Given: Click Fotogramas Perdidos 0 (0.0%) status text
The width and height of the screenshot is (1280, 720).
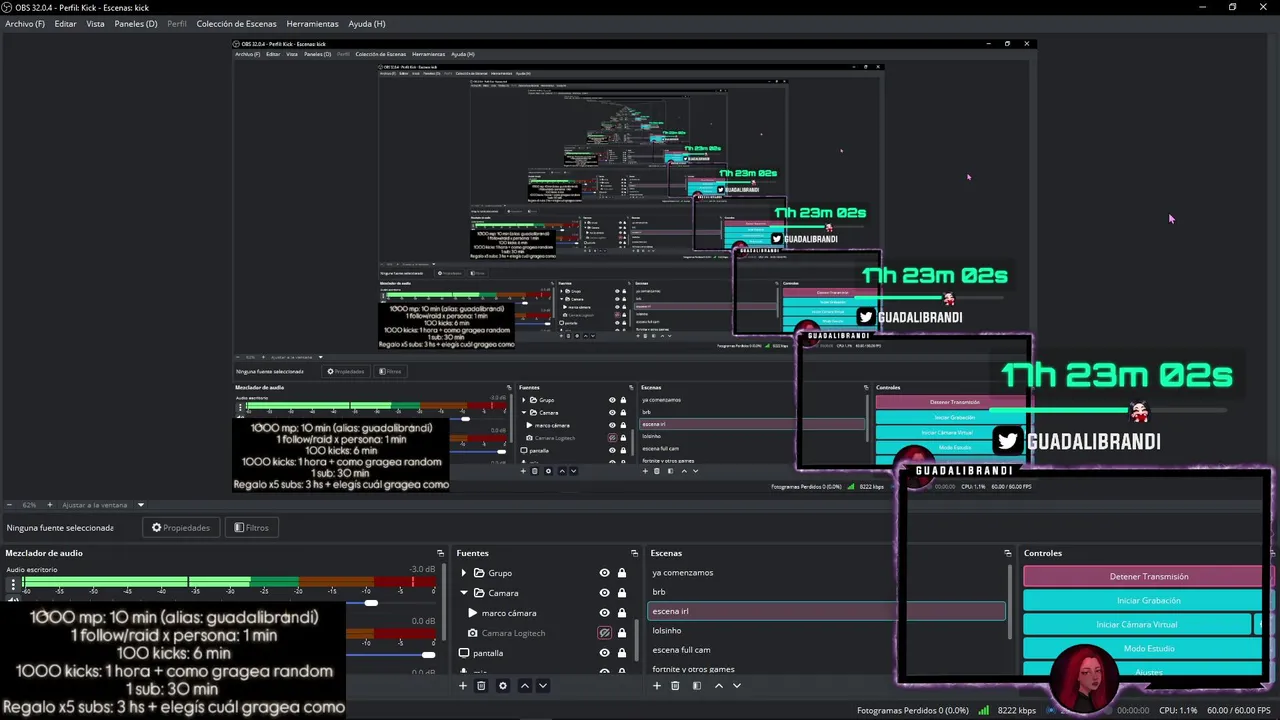Looking at the screenshot, I should click(x=913, y=710).
